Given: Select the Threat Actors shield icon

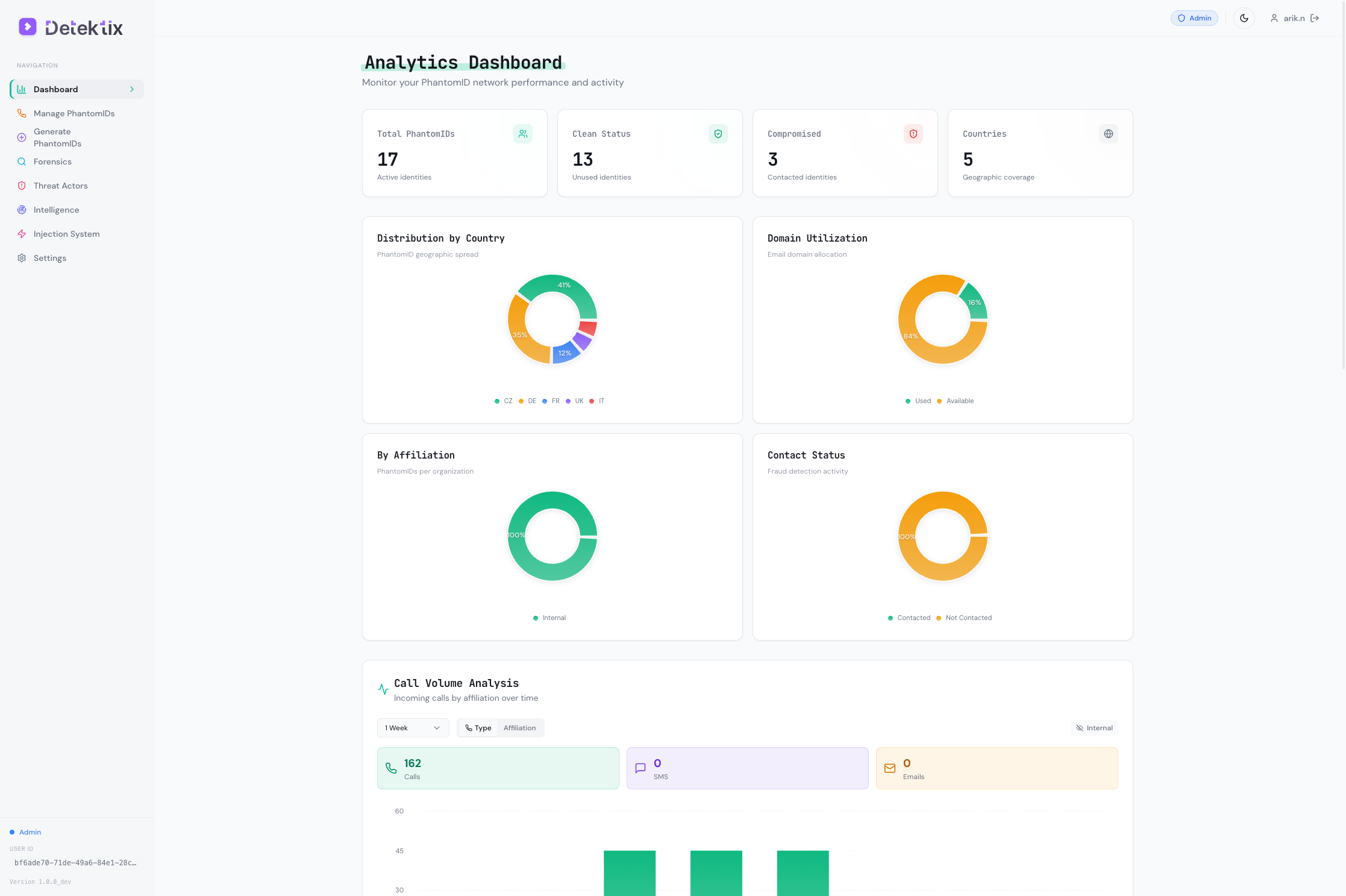Looking at the screenshot, I should pyautogui.click(x=22, y=186).
